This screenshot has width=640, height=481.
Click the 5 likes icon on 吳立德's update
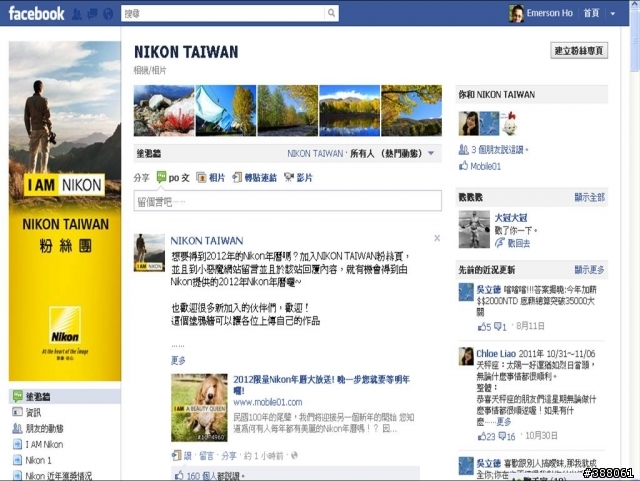point(484,327)
